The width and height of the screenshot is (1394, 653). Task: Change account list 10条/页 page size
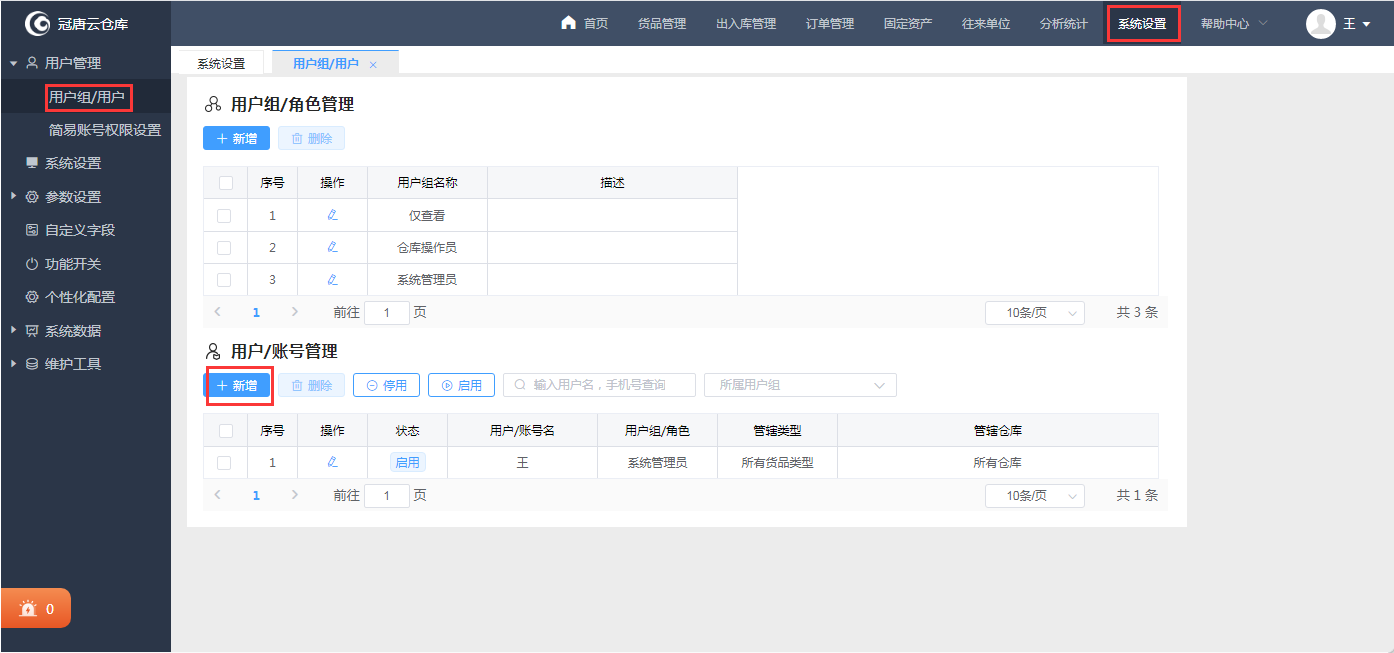click(x=1034, y=496)
